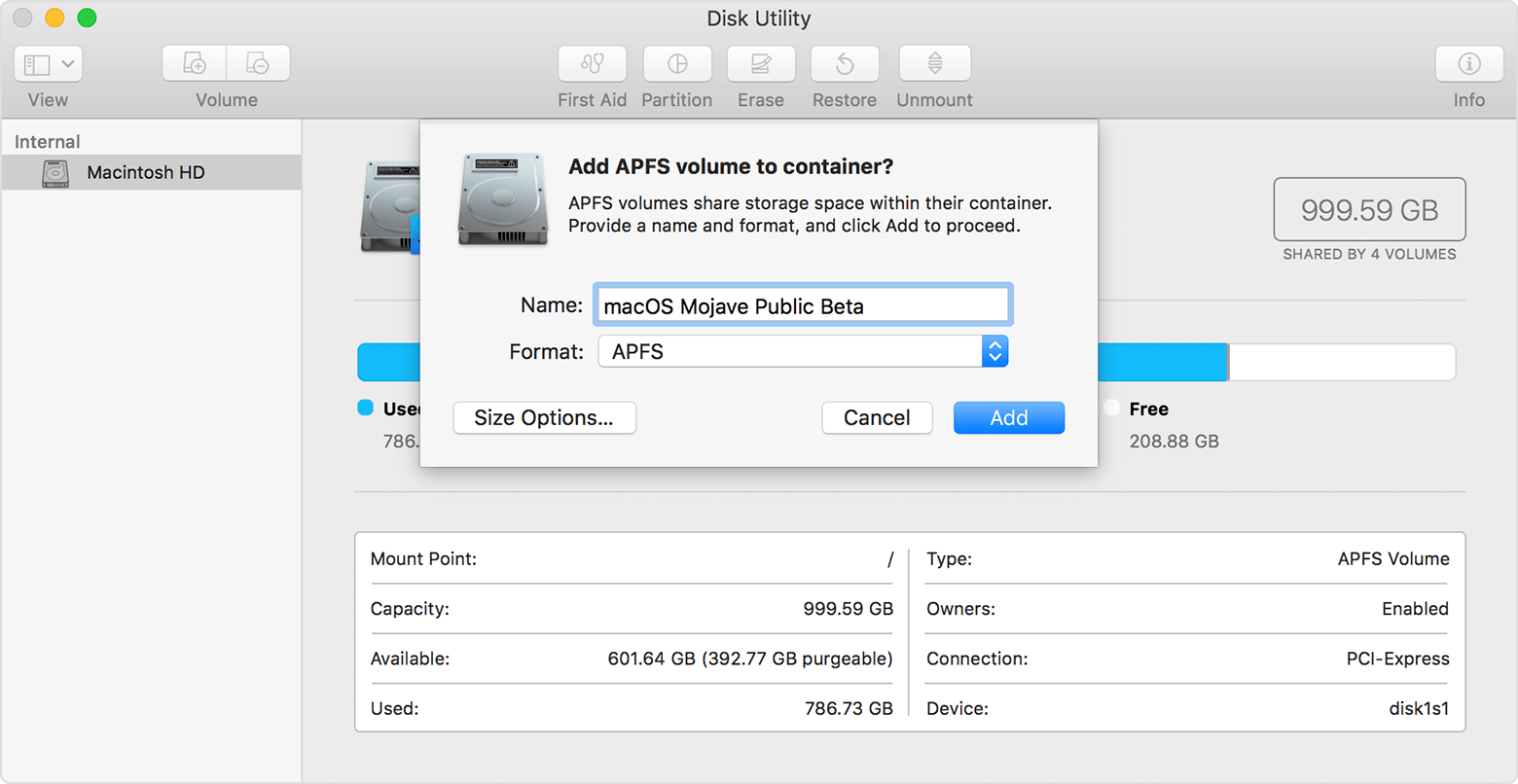The width and height of the screenshot is (1518, 784).
Task: Click the 999.59 GB capacity box
Action: click(x=1369, y=209)
